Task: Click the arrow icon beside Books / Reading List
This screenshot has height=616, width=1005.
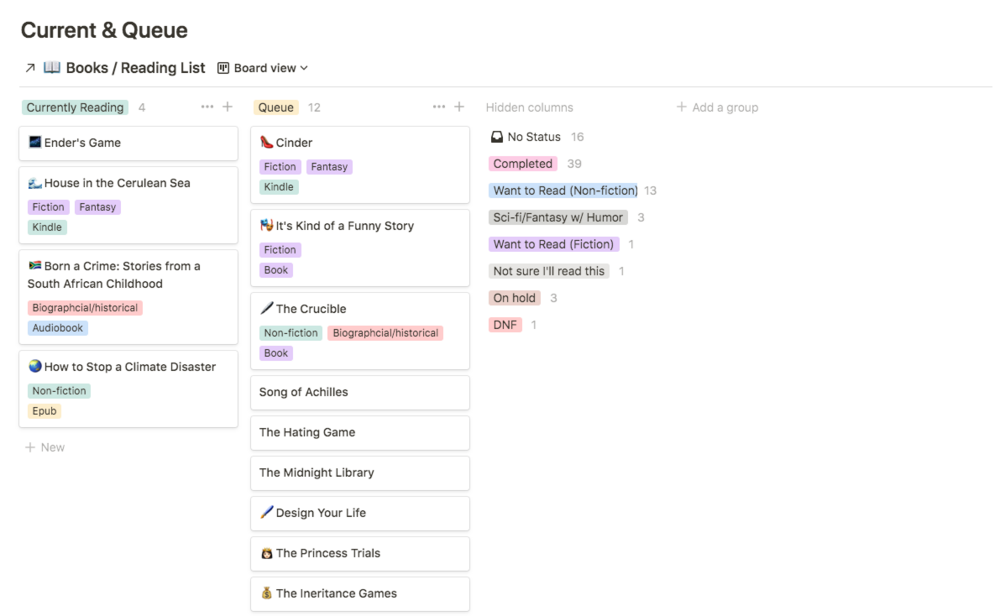Action: pos(30,68)
